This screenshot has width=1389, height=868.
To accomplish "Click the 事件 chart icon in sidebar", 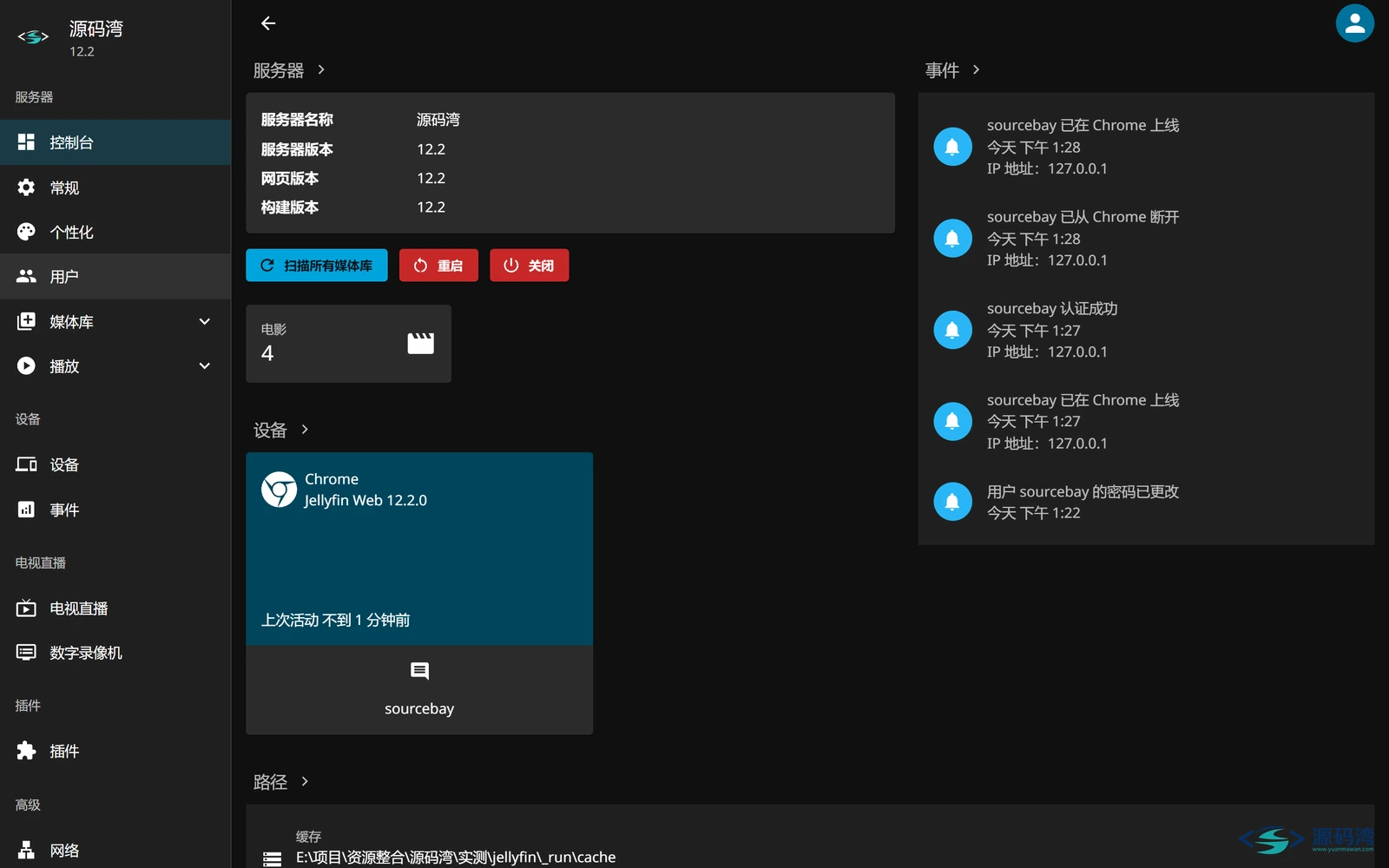I will pos(27,510).
